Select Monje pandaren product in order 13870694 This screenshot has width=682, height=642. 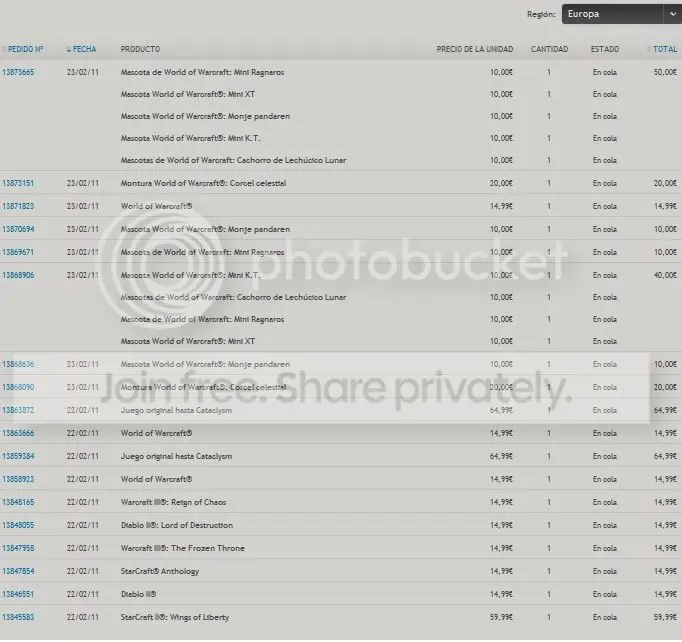pos(205,229)
